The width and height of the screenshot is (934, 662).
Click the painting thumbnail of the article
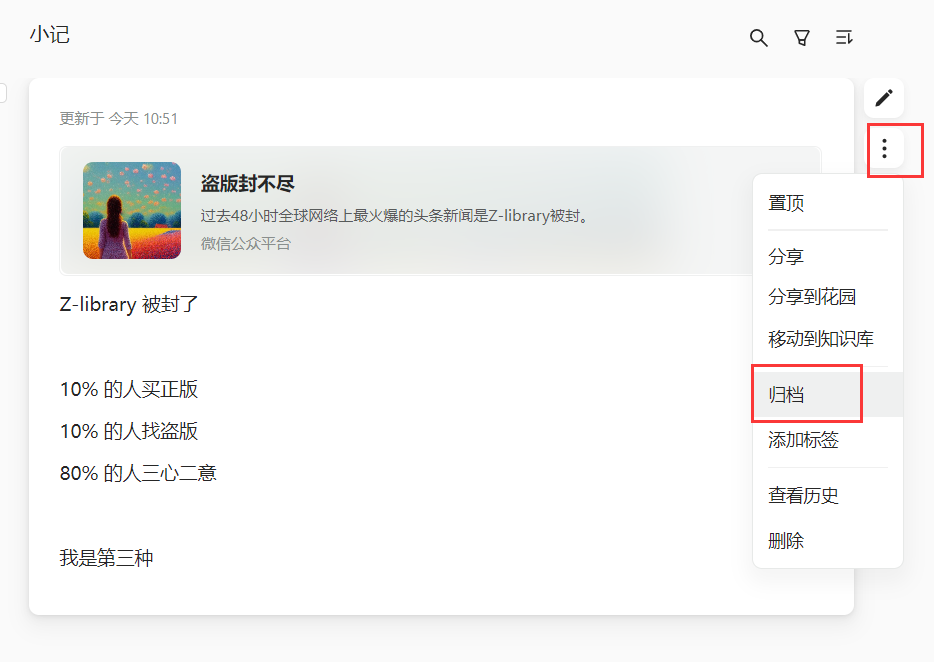tap(132, 210)
